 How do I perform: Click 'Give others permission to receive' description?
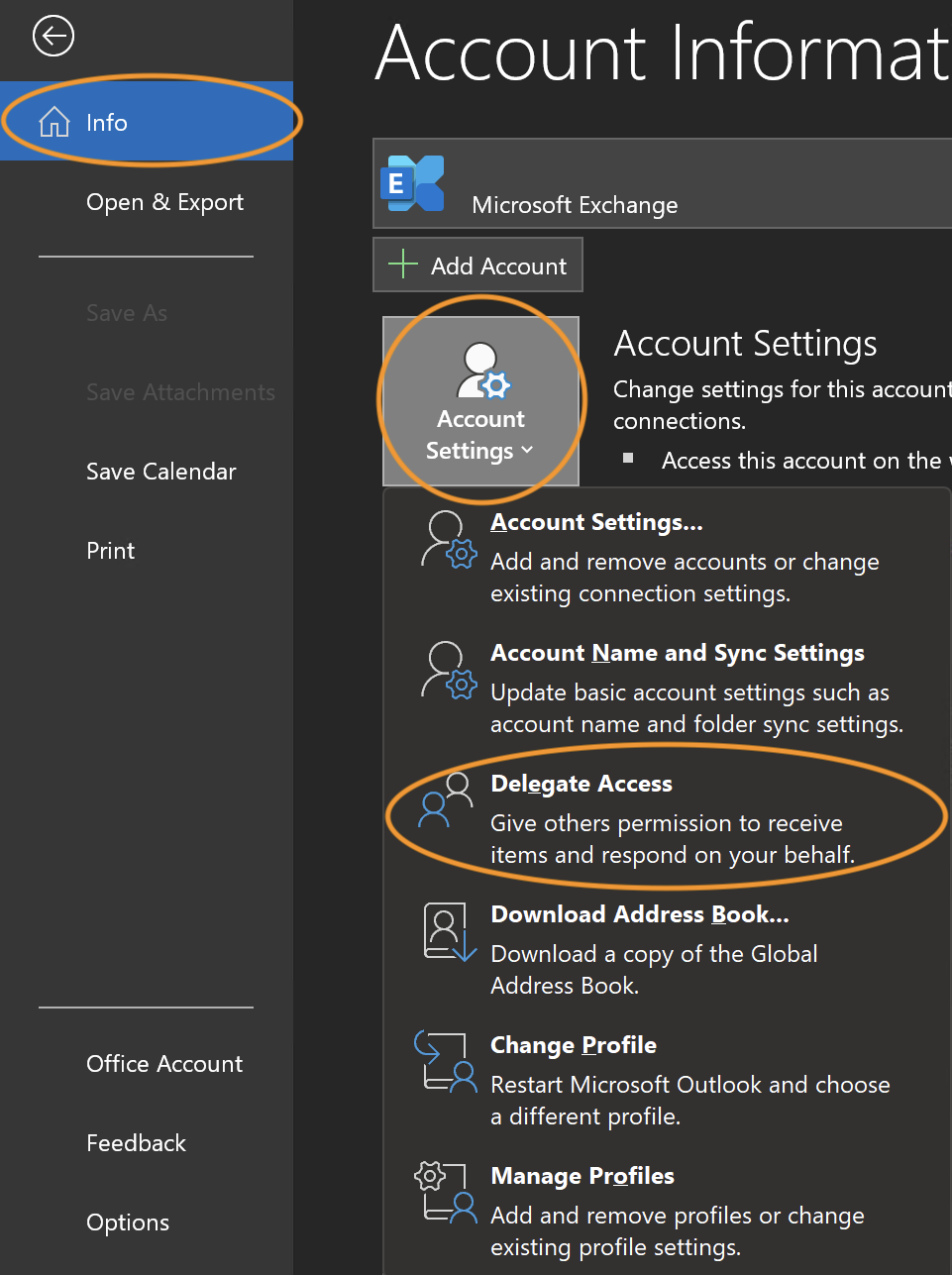(x=667, y=823)
